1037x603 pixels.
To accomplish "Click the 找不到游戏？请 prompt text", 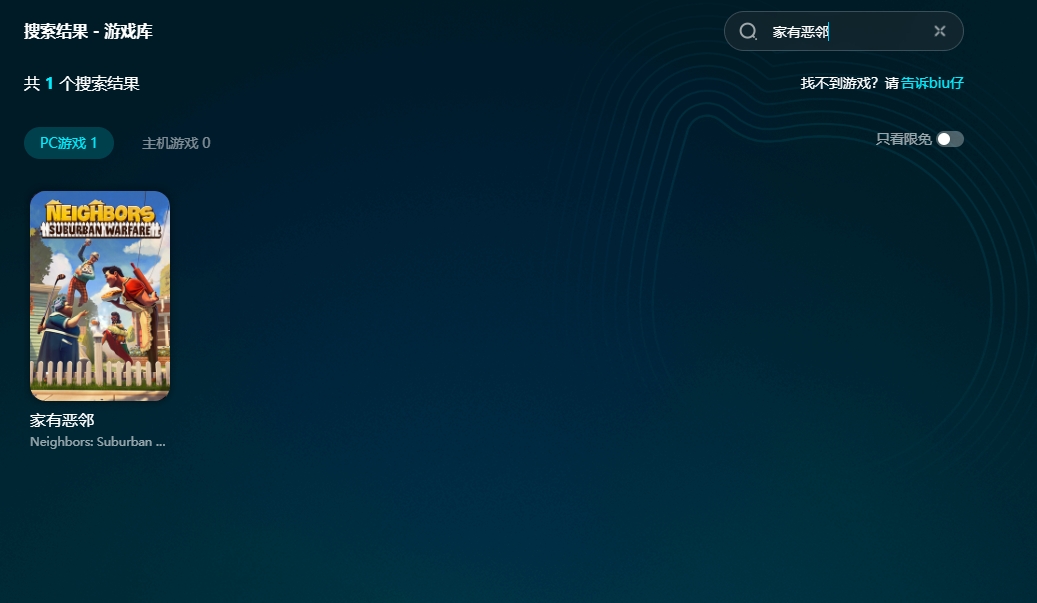I will pos(849,83).
